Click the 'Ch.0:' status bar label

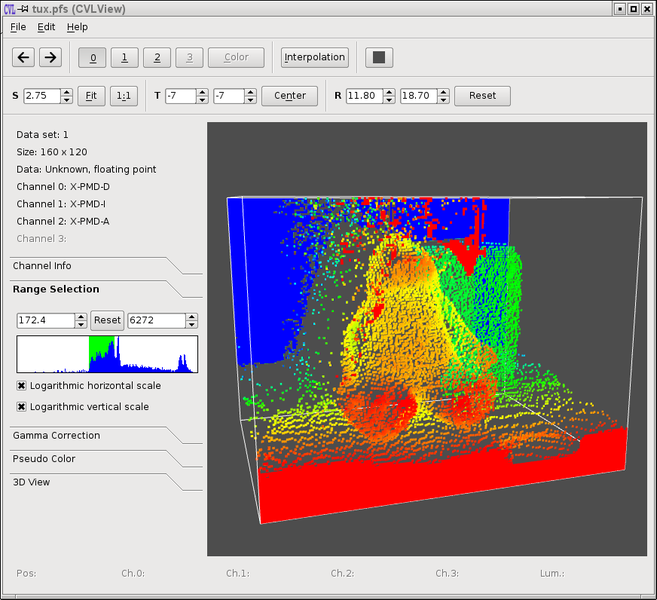point(133,573)
